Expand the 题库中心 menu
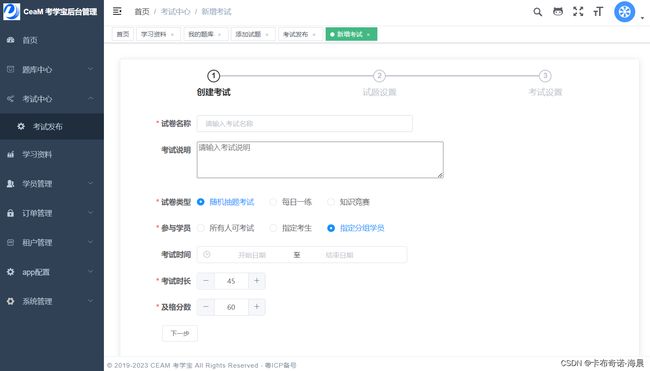Image resolution: width=650 pixels, height=371 pixels. pyautogui.click(x=90, y=69)
